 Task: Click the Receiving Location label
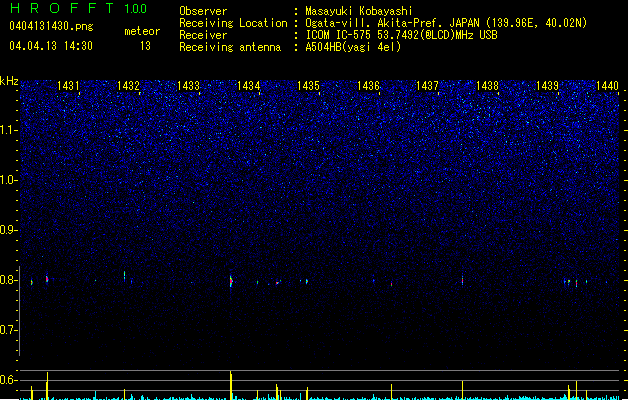[x=233, y=23]
